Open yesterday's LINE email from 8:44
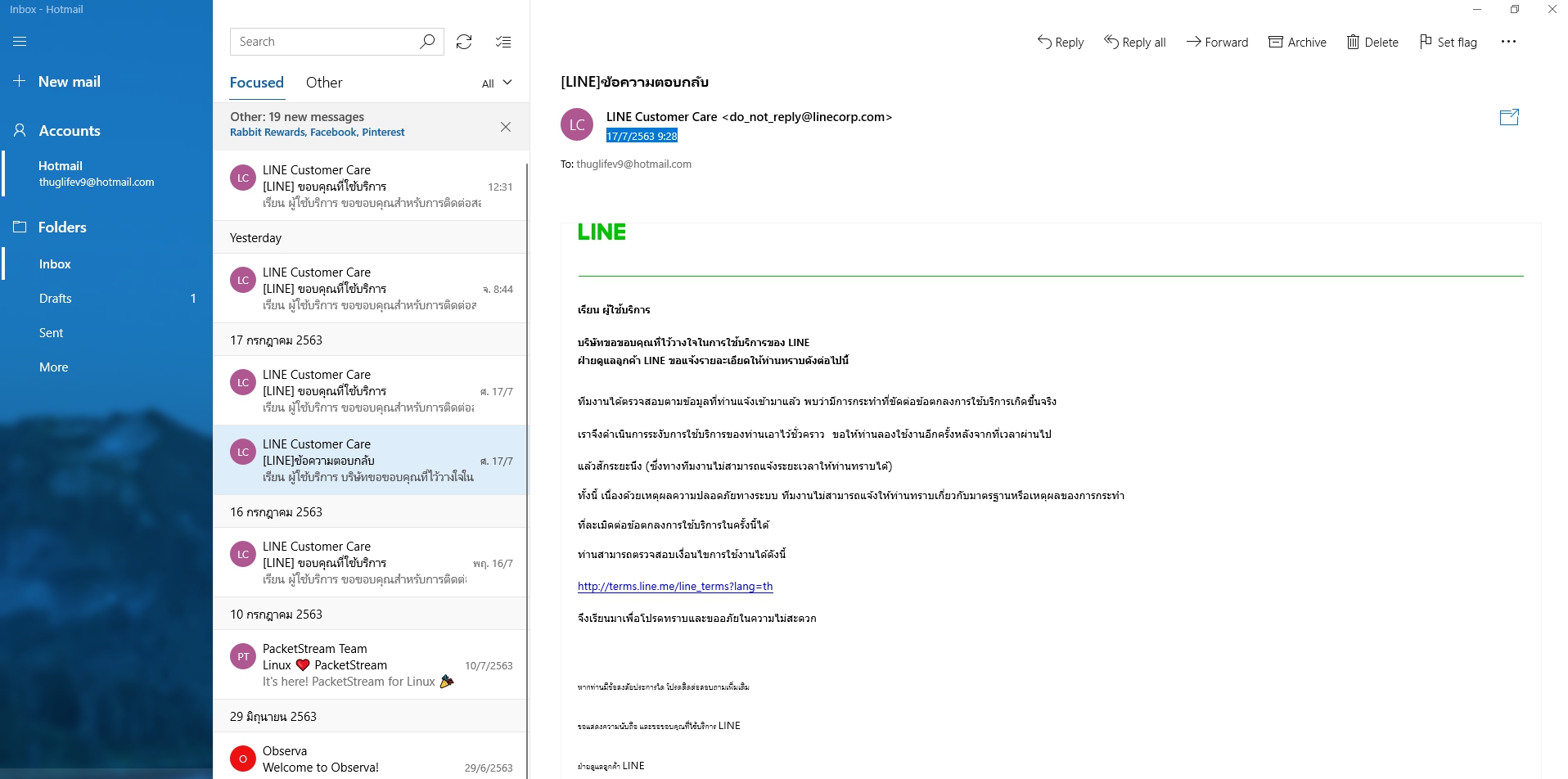 371,288
